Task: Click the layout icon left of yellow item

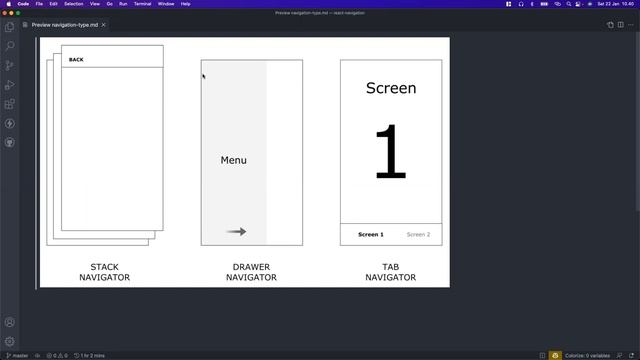Action: tap(542, 356)
